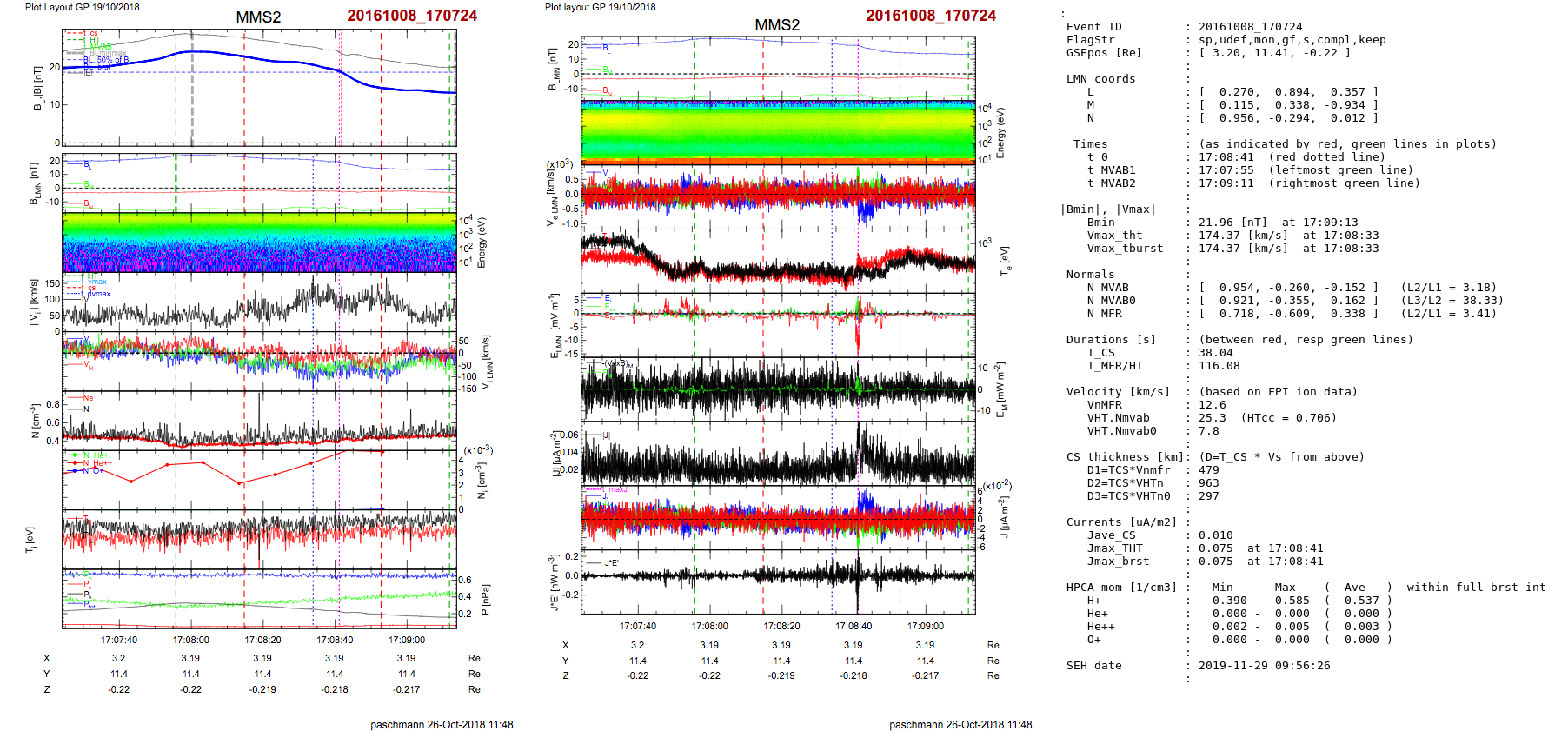Click the red event ID above the right plot
This screenshot has height=731, width=1568.
pyautogui.click(x=931, y=16)
